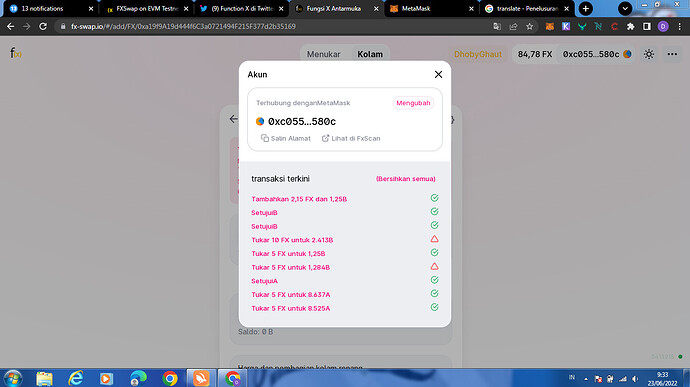
Task: Copy address via Salin Alamat icon
Action: (264, 138)
